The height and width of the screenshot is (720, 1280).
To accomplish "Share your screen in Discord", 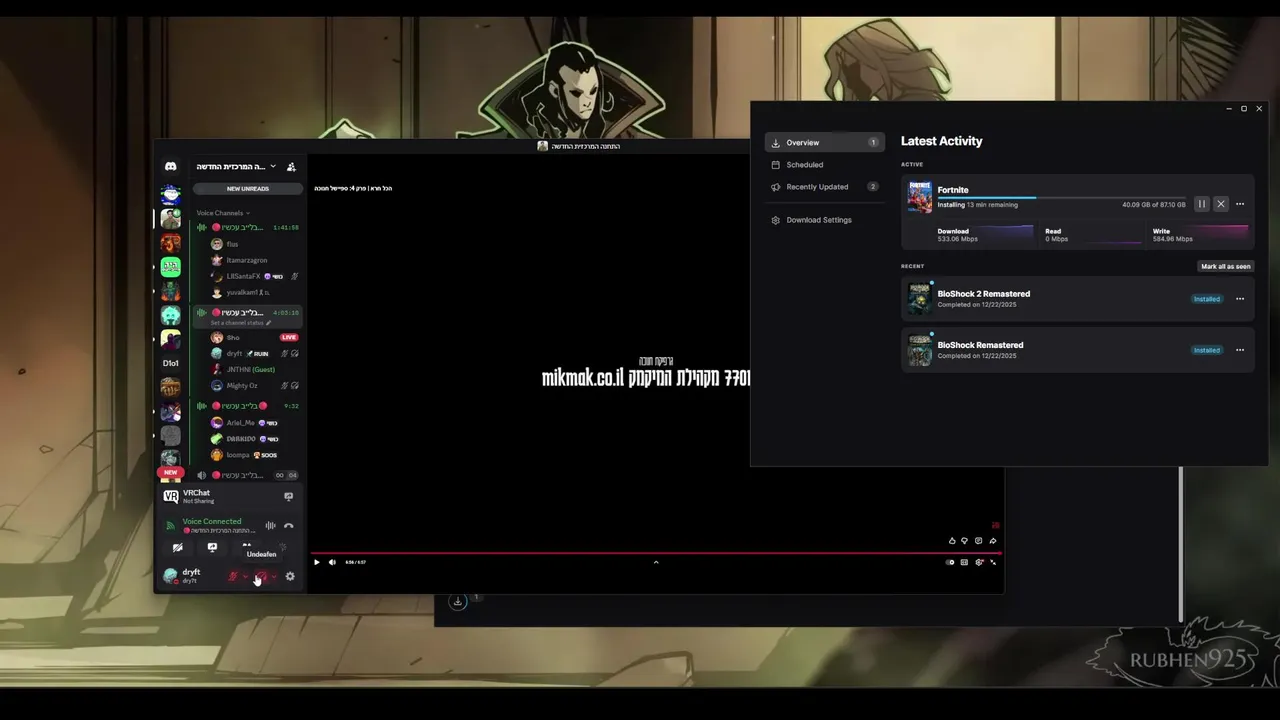I will pyautogui.click(x=212, y=548).
